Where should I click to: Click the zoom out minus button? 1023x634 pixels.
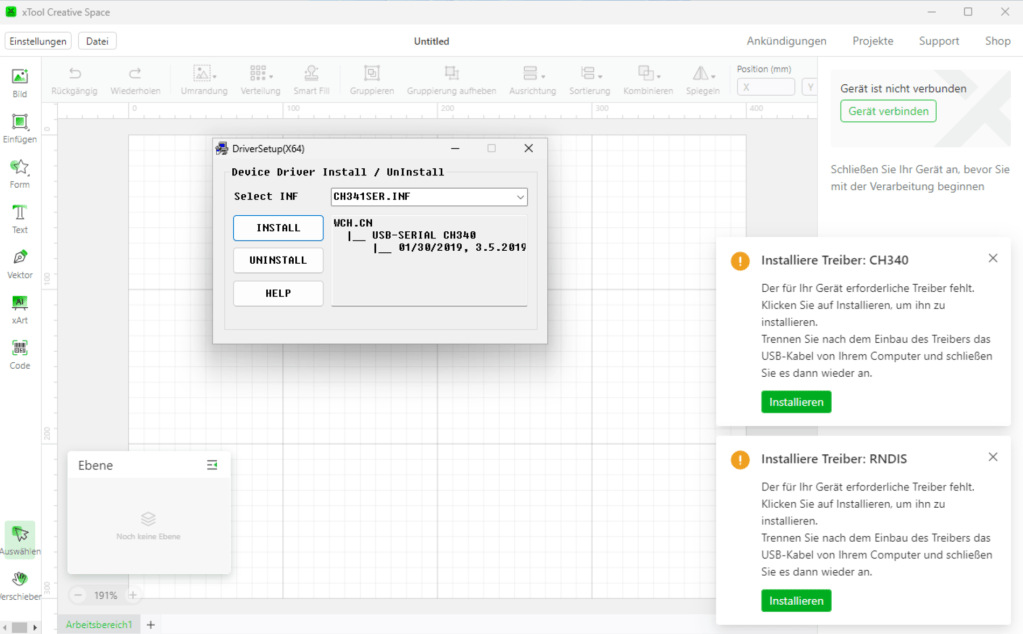coord(78,595)
